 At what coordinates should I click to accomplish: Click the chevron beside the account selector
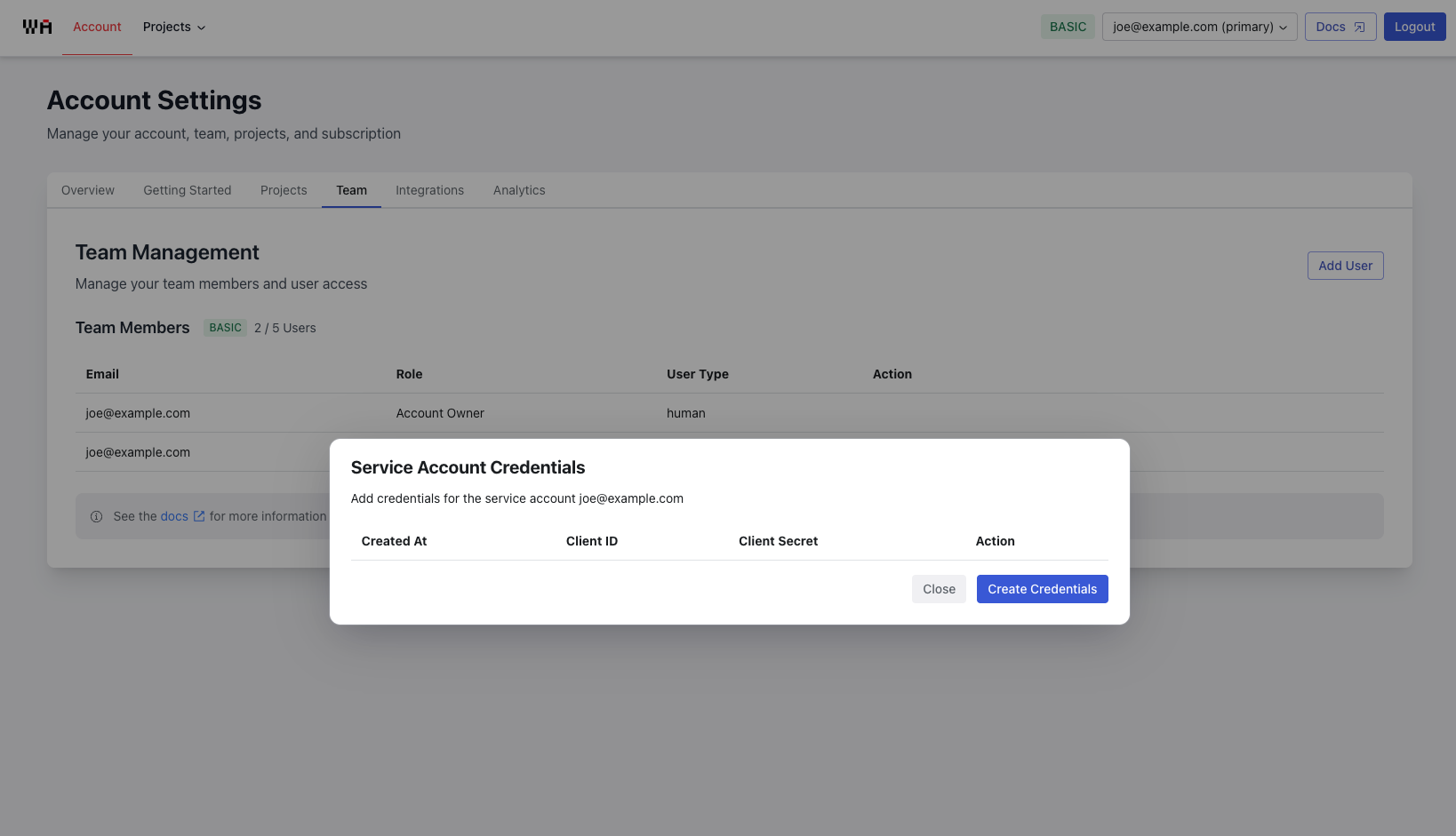click(1284, 27)
